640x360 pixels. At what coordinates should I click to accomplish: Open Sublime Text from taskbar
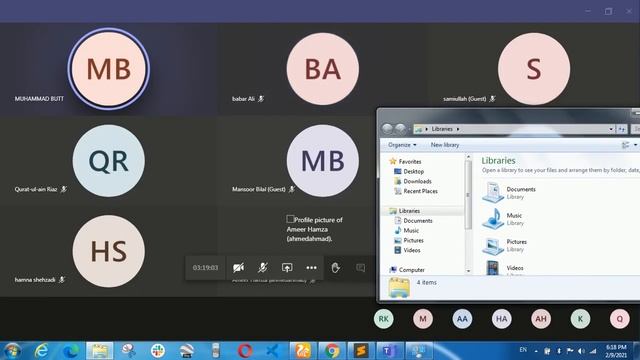point(360,350)
